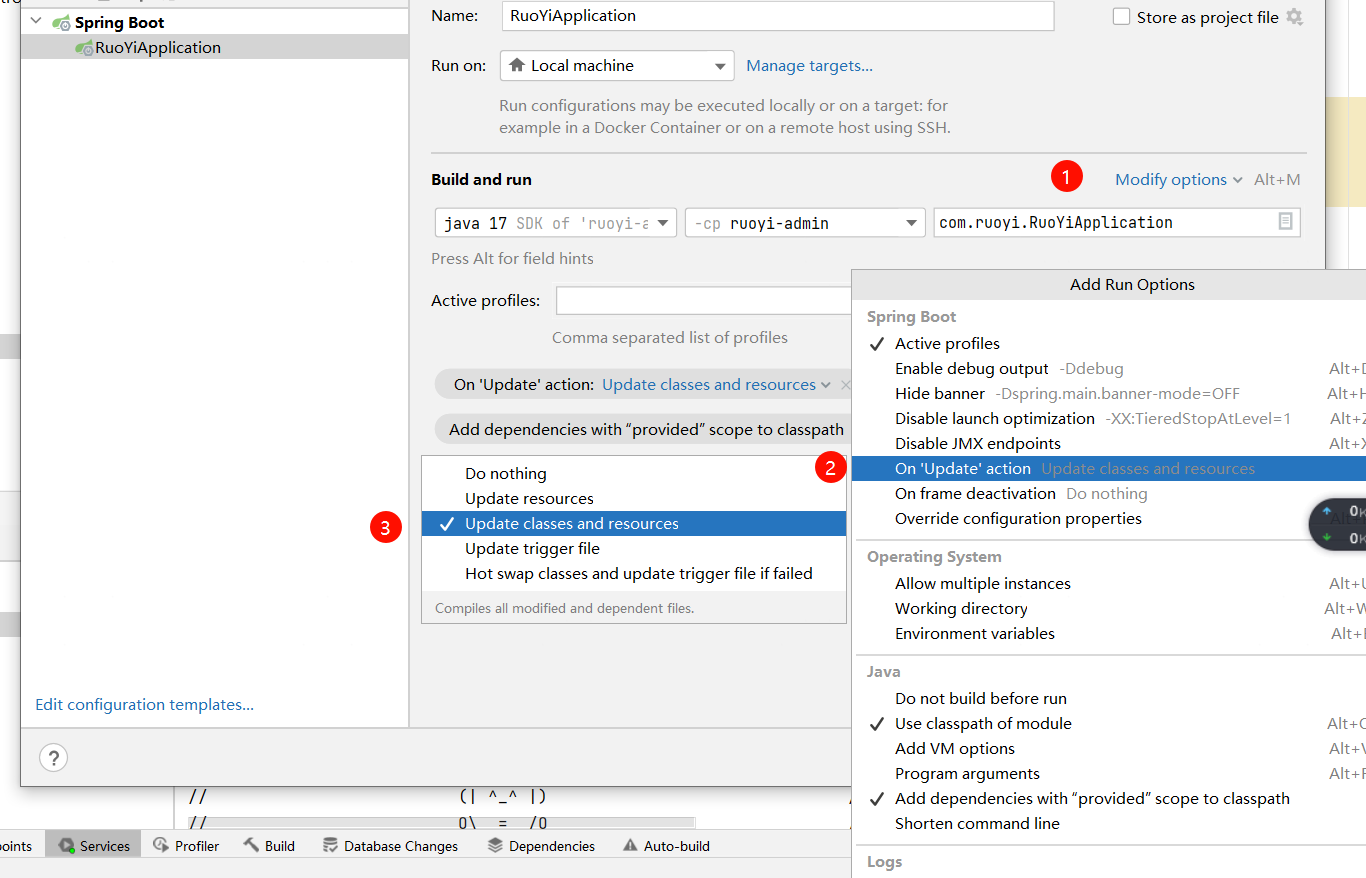Viewport: 1366px width, 878px height.
Task: Open Modify options dropdown
Action: click(1179, 180)
